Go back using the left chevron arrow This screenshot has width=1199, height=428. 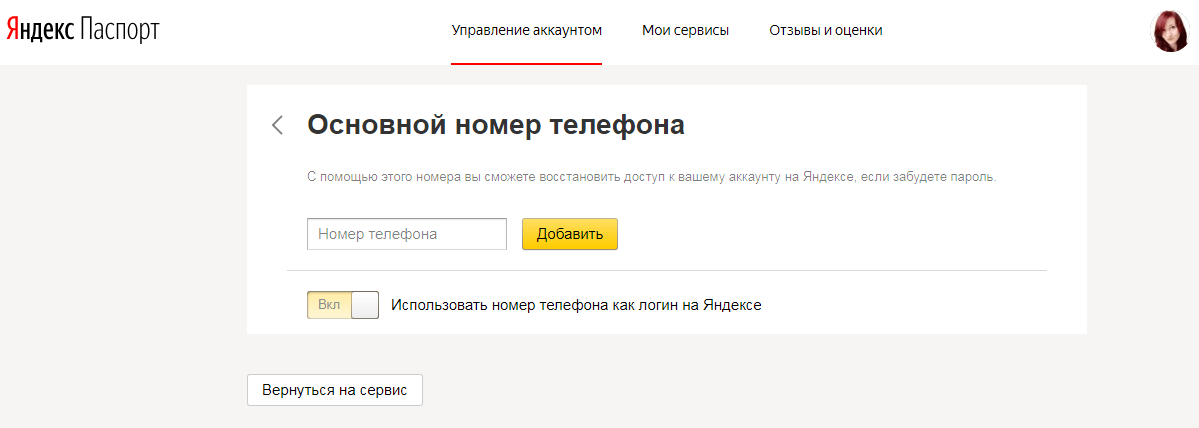[278, 125]
